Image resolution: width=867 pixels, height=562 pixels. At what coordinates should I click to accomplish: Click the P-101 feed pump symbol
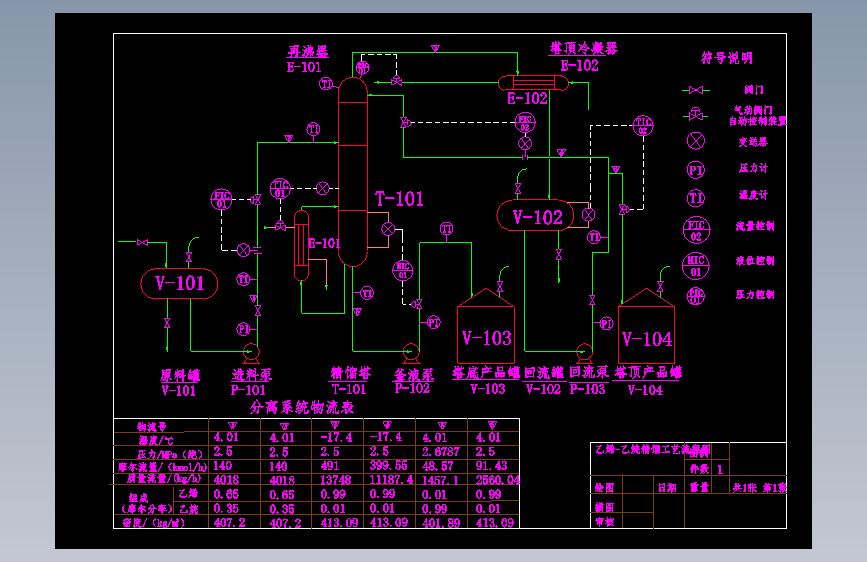(x=251, y=352)
